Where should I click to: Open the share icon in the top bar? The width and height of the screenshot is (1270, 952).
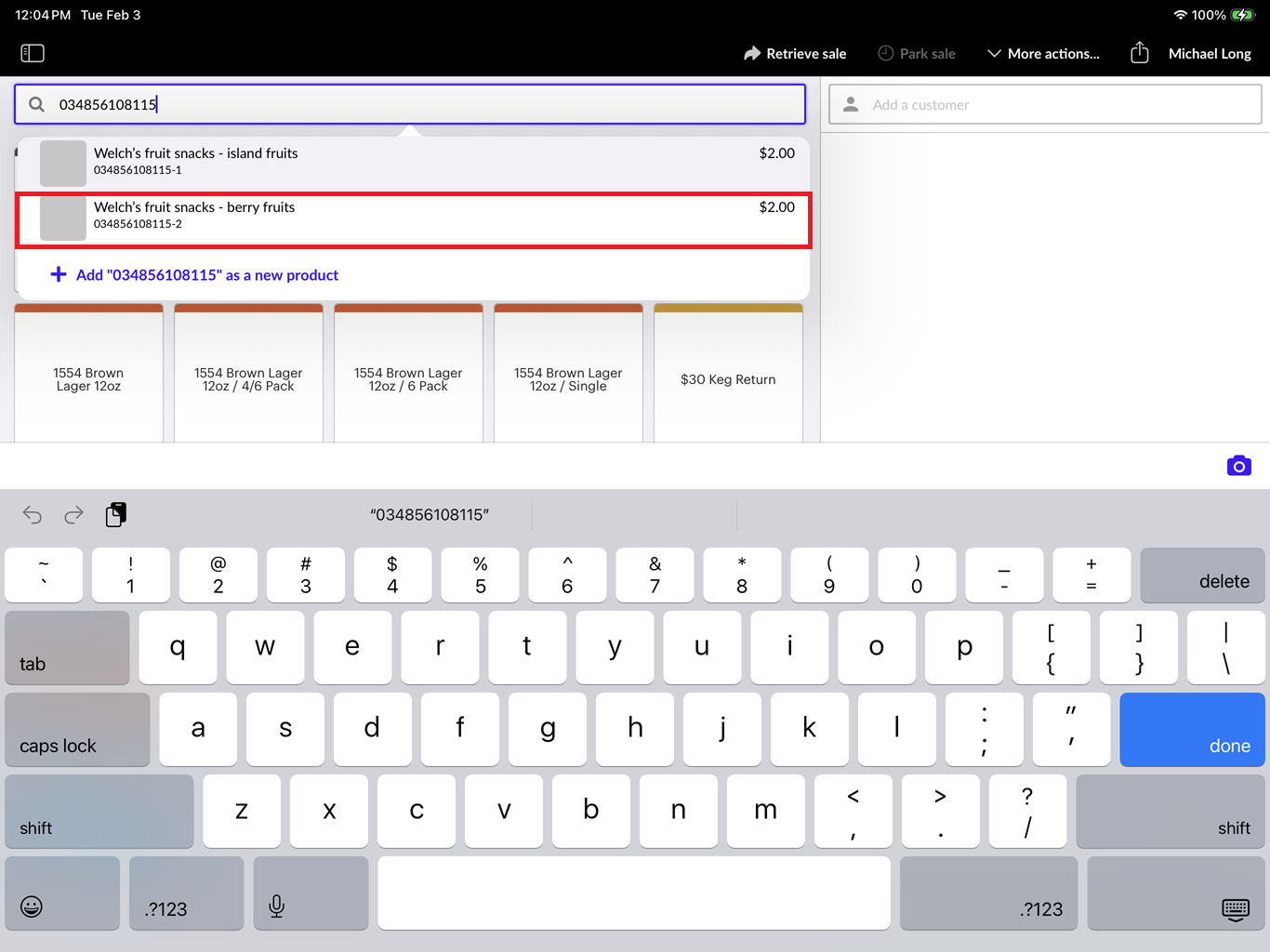(1139, 52)
